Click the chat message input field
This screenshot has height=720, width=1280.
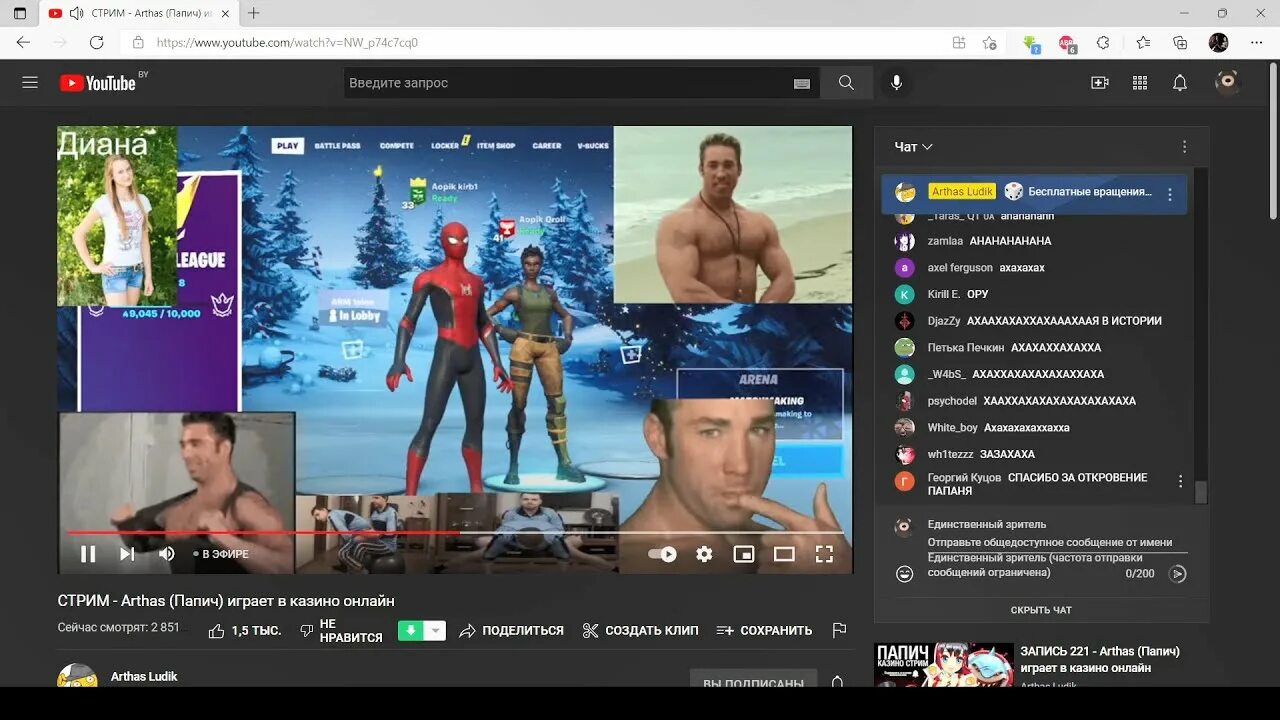tap(1056, 542)
